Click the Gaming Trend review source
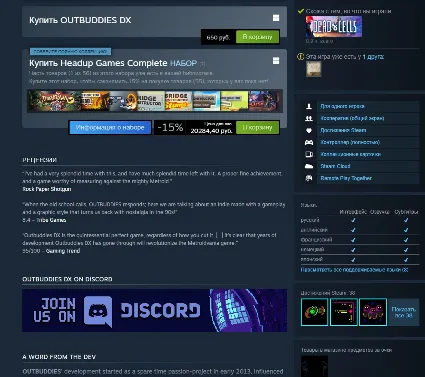425x377 pixels. point(63,251)
